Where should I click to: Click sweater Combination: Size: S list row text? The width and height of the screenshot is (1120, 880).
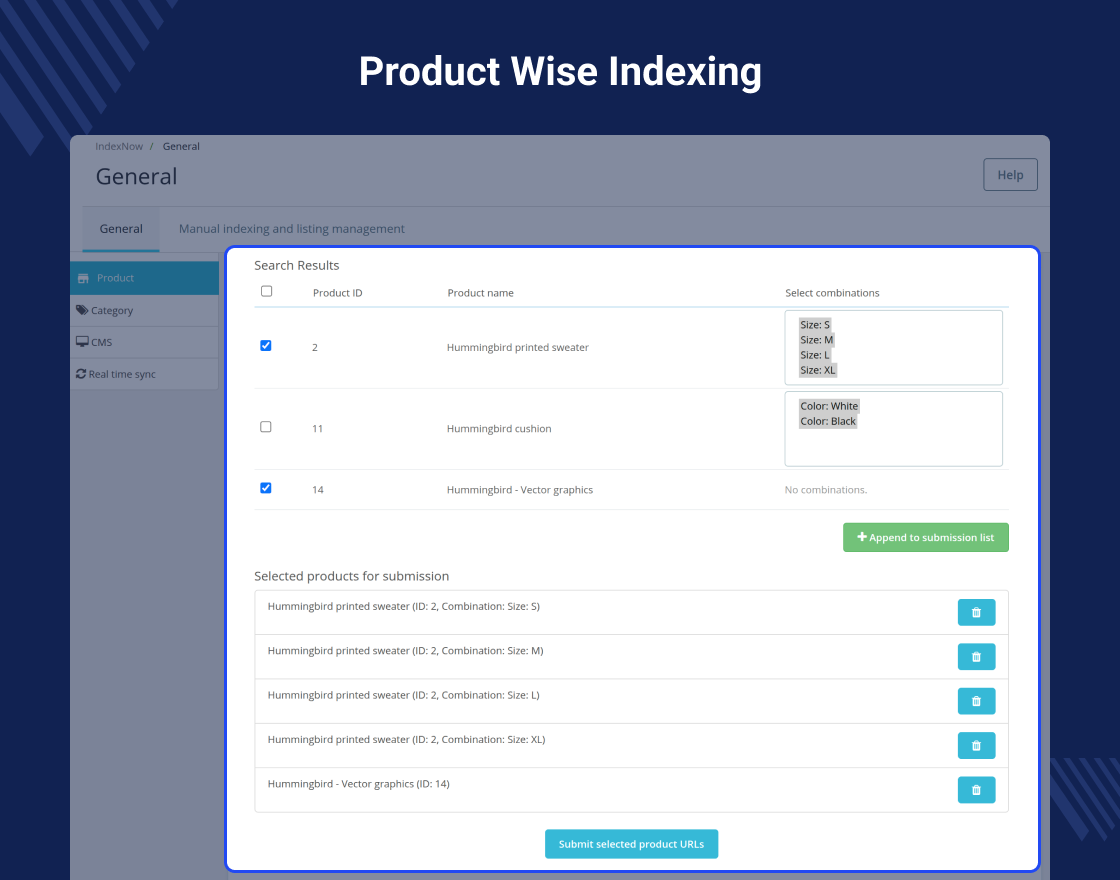(x=404, y=606)
